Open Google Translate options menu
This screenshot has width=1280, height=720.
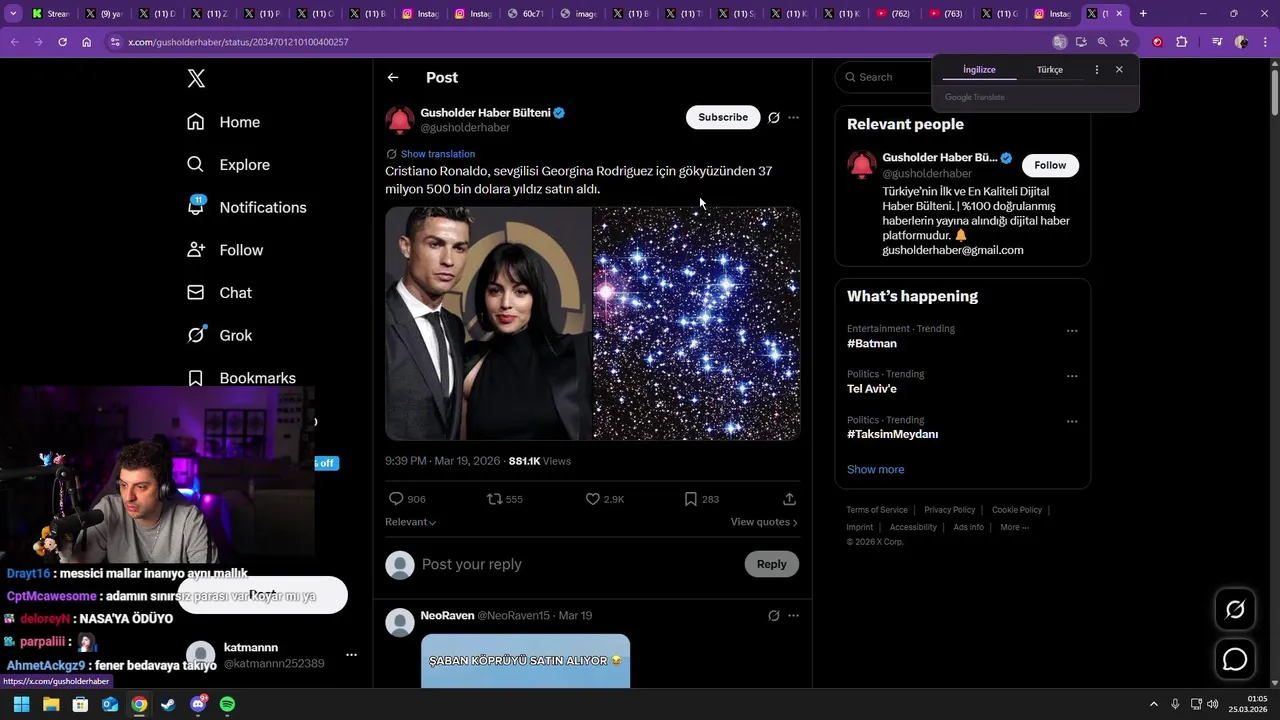tap(1097, 70)
